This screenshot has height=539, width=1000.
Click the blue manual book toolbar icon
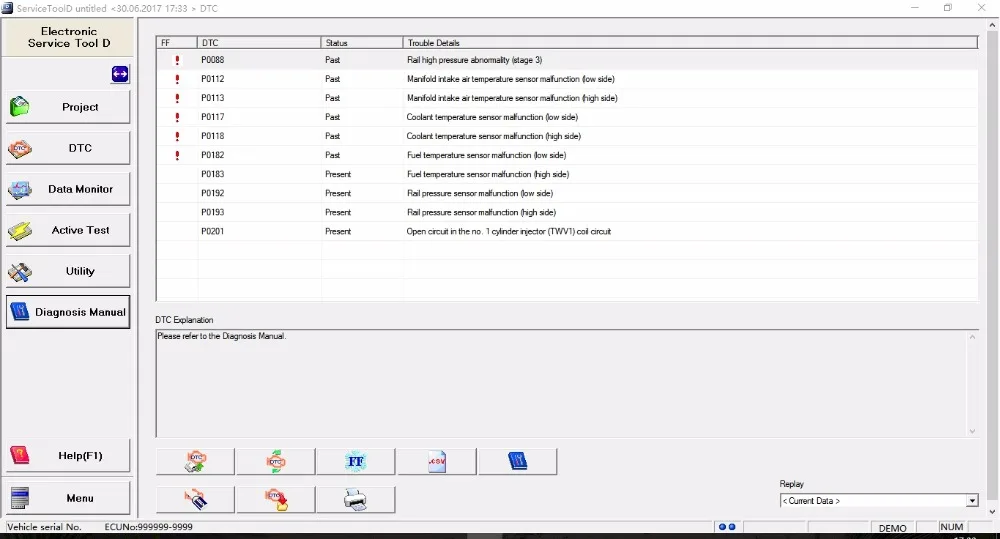click(x=517, y=461)
